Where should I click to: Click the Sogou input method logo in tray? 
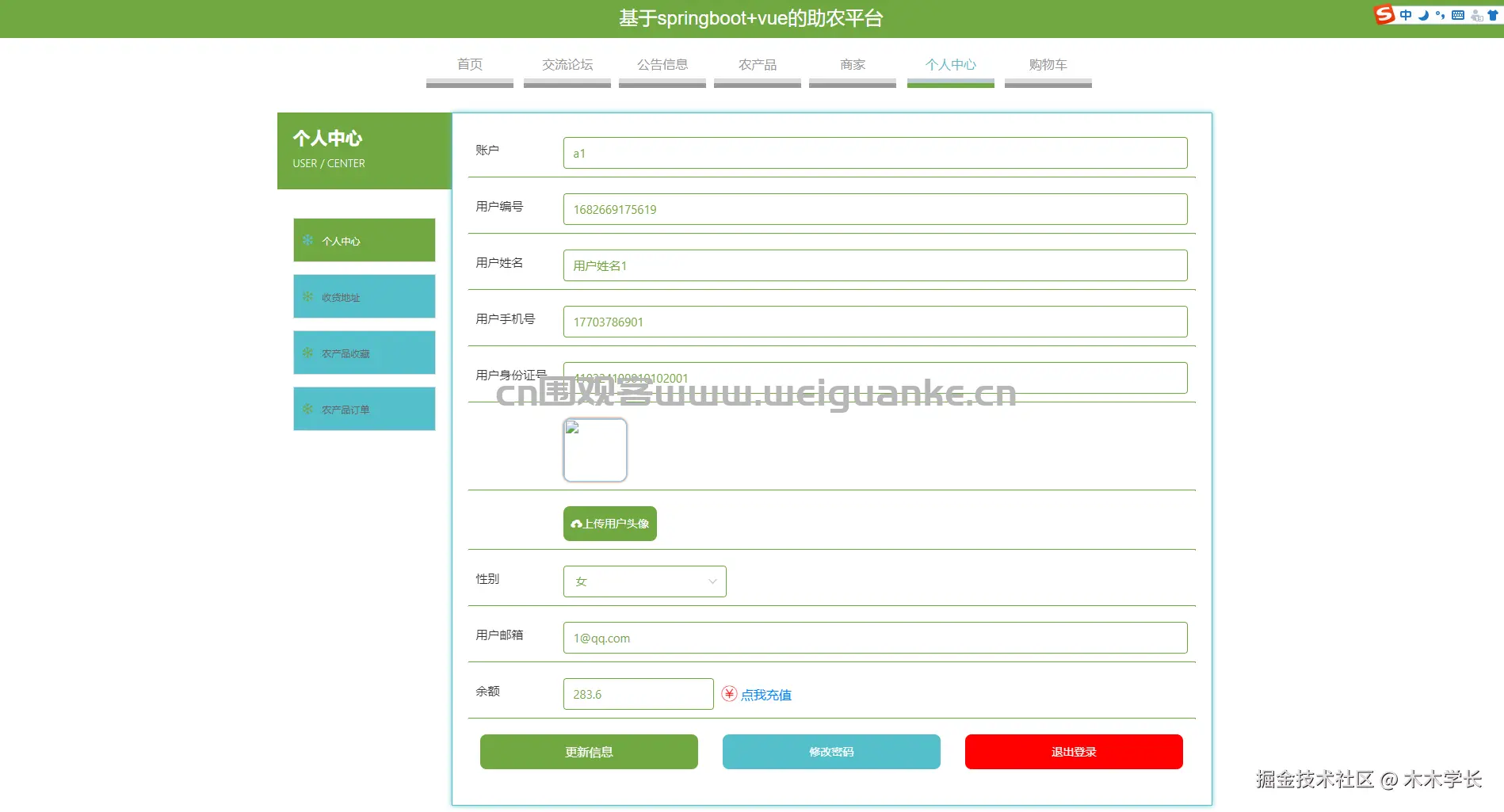click(x=1386, y=15)
